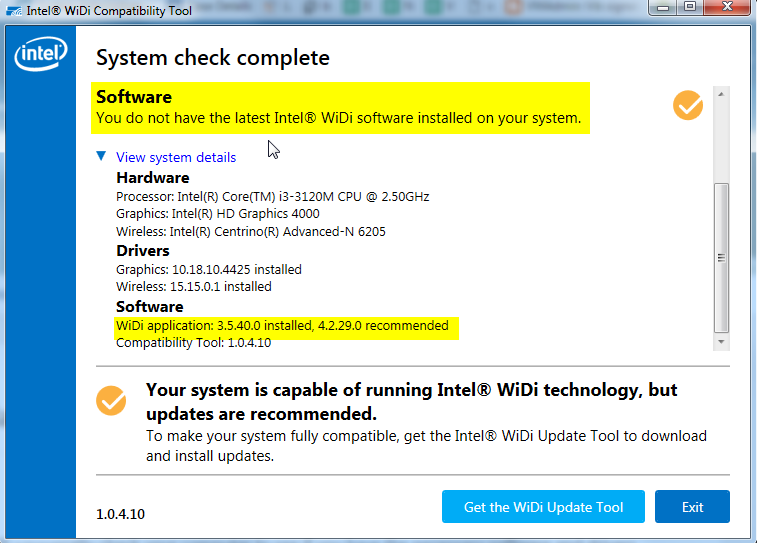
Task: Minimize the WiDi Compatibility Tool window
Action: coord(663,7)
